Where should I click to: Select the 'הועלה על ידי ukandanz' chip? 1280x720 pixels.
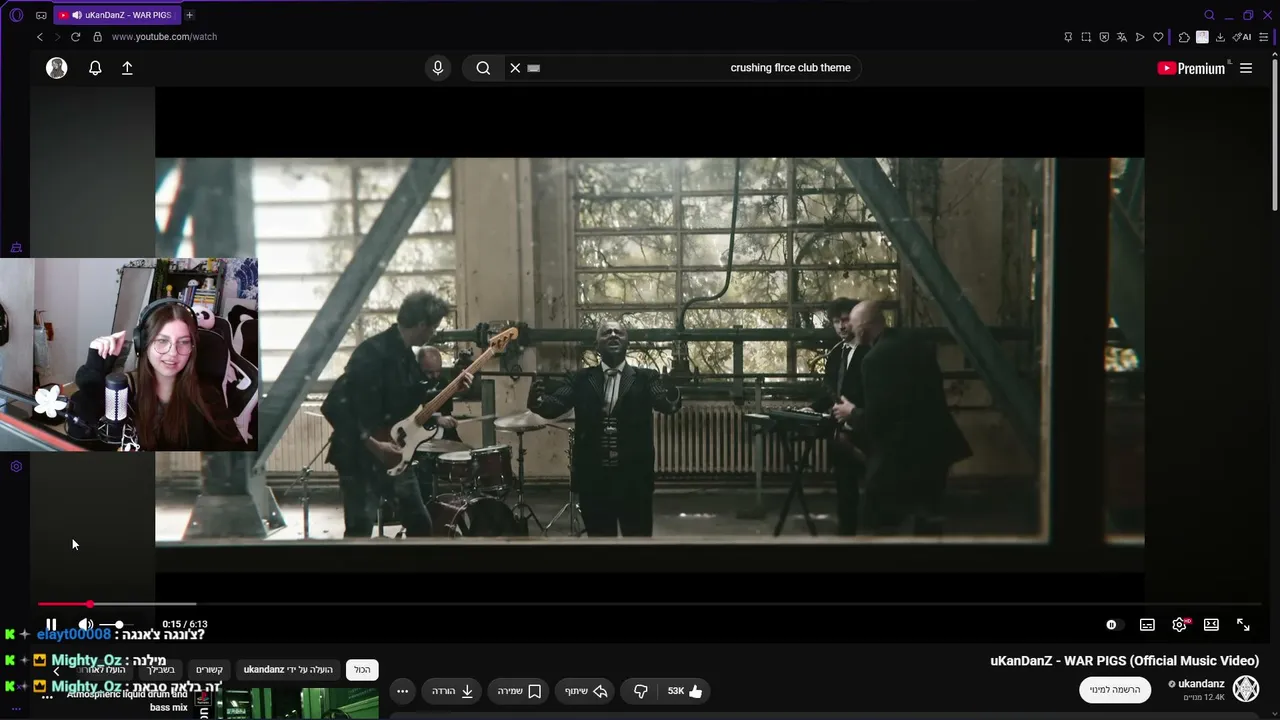coord(288,670)
